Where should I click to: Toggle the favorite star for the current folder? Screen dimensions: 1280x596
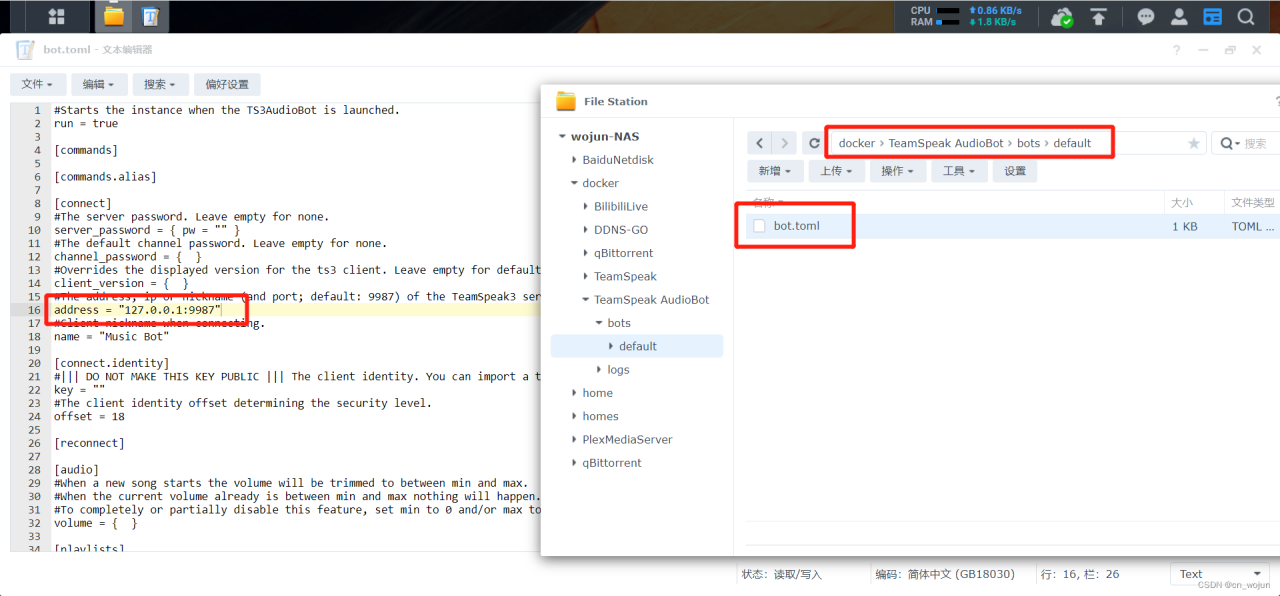(x=1194, y=143)
